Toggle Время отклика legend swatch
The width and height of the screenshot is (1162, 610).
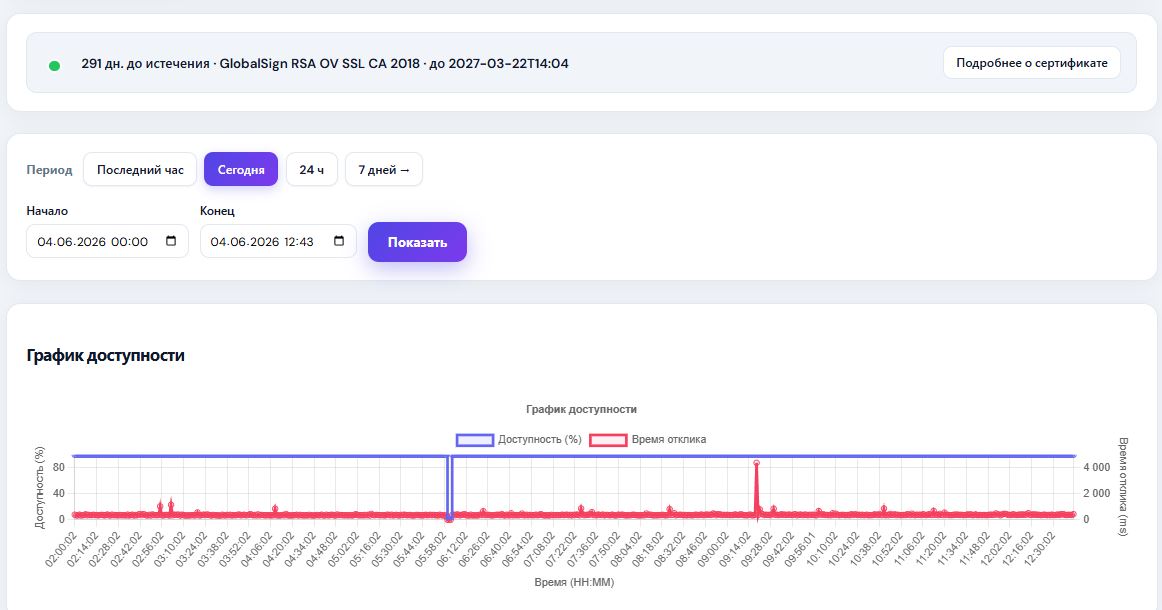608,440
